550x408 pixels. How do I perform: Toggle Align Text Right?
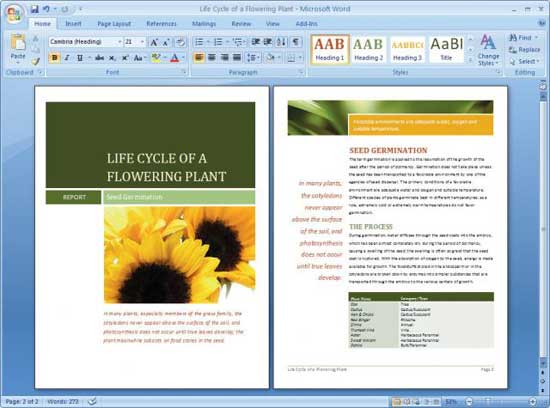tap(224, 57)
